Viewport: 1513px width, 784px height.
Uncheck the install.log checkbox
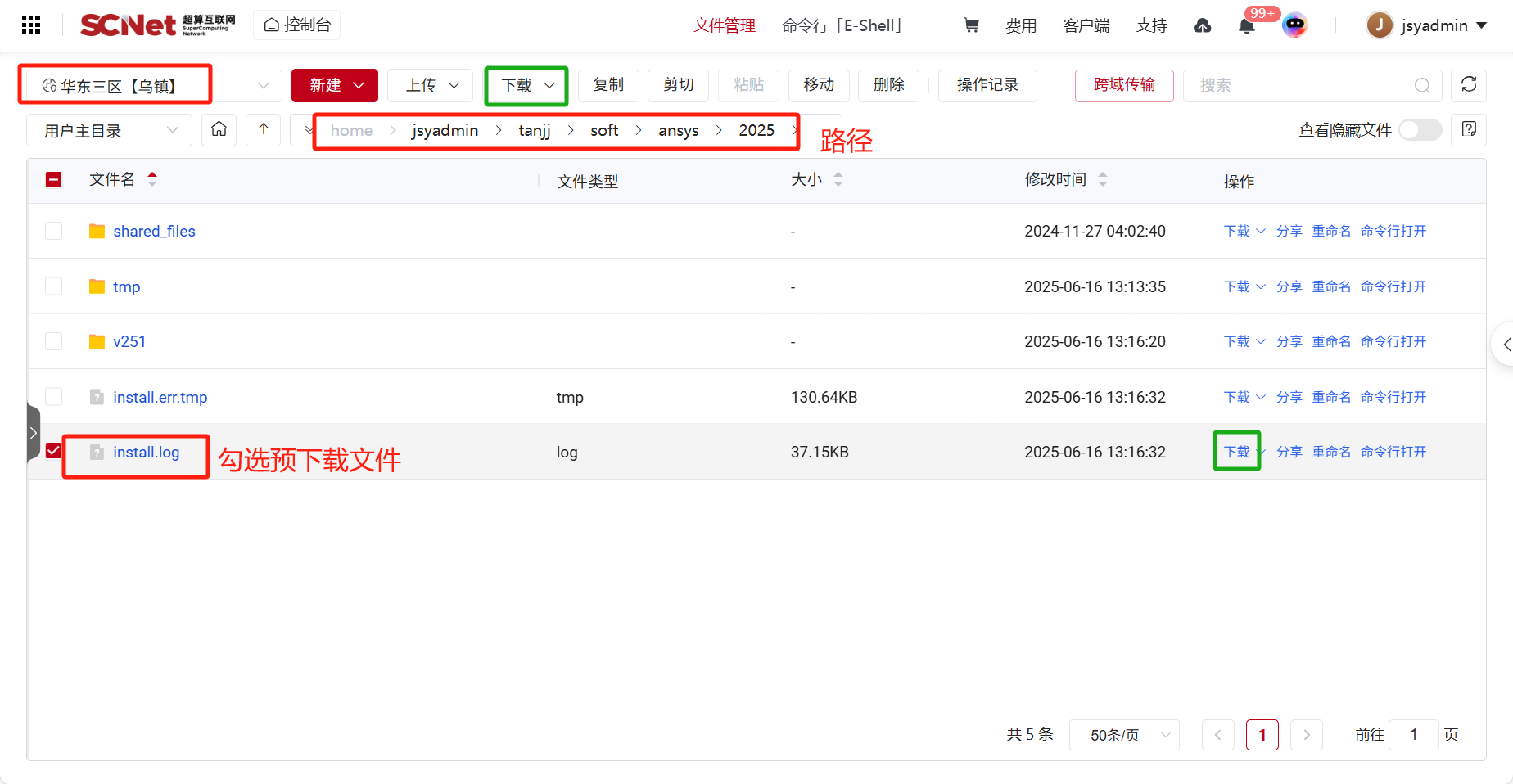point(54,452)
